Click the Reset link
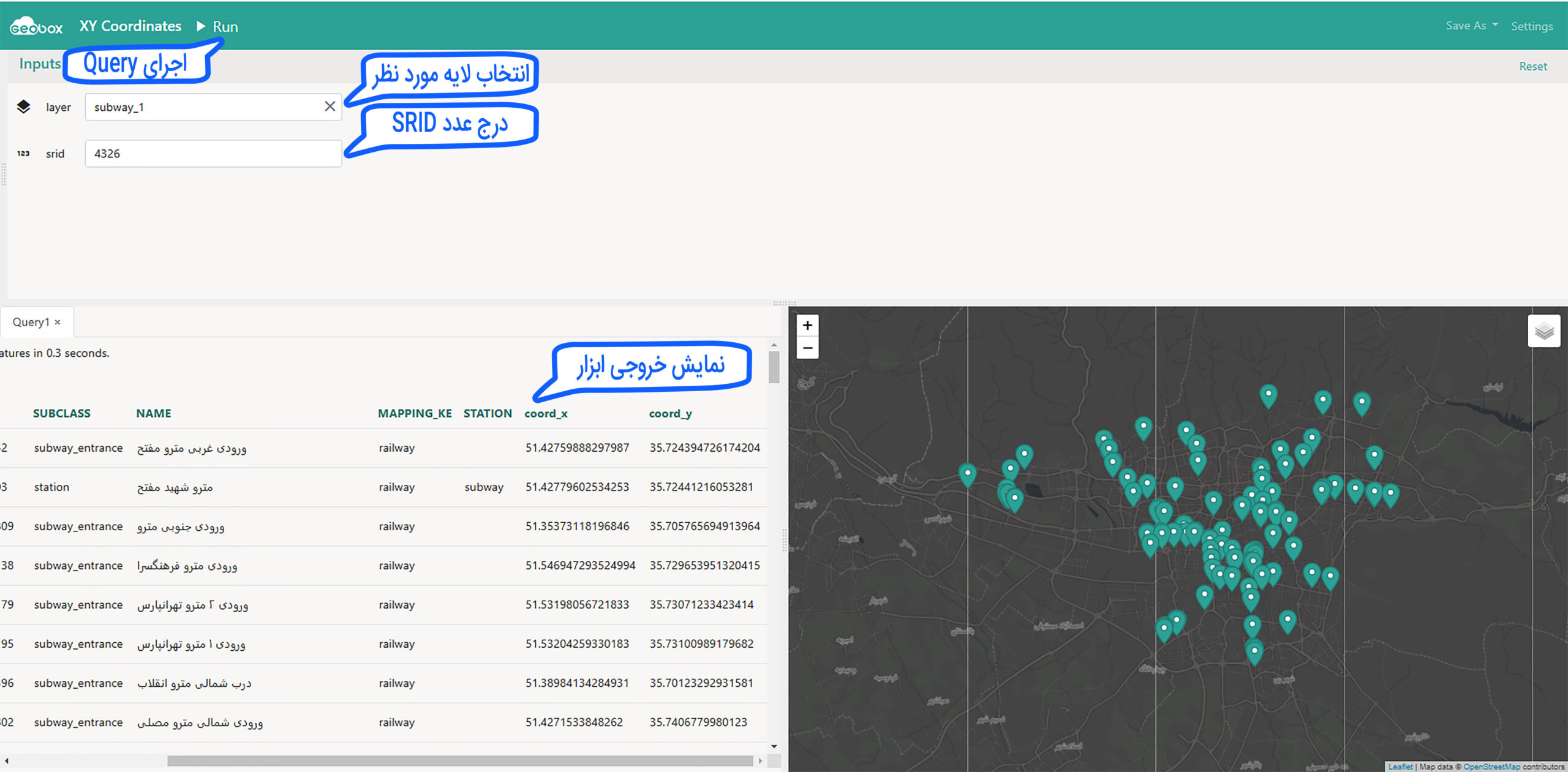 coord(1532,66)
